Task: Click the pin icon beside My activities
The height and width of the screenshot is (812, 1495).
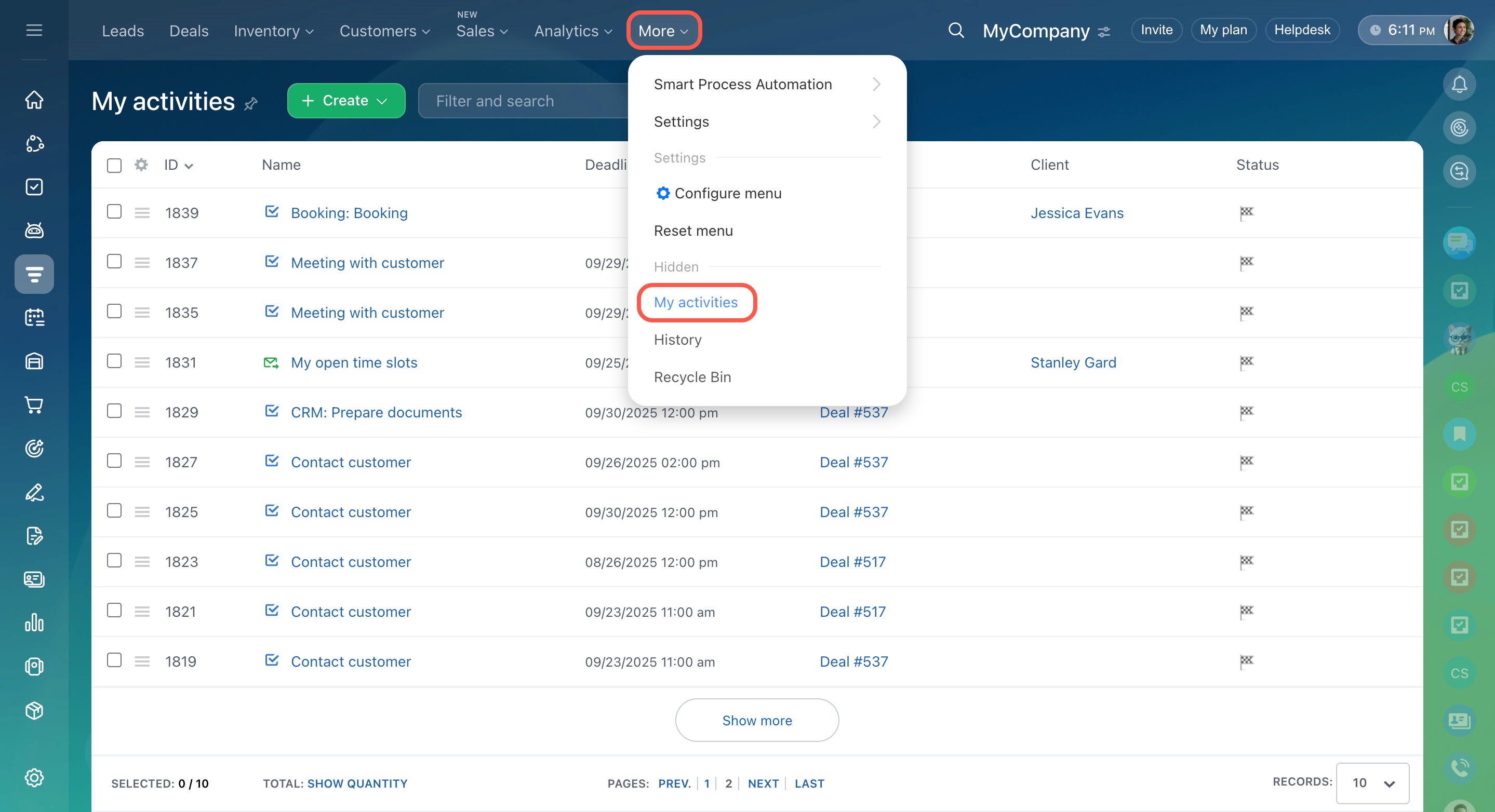Action: pyautogui.click(x=251, y=104)
